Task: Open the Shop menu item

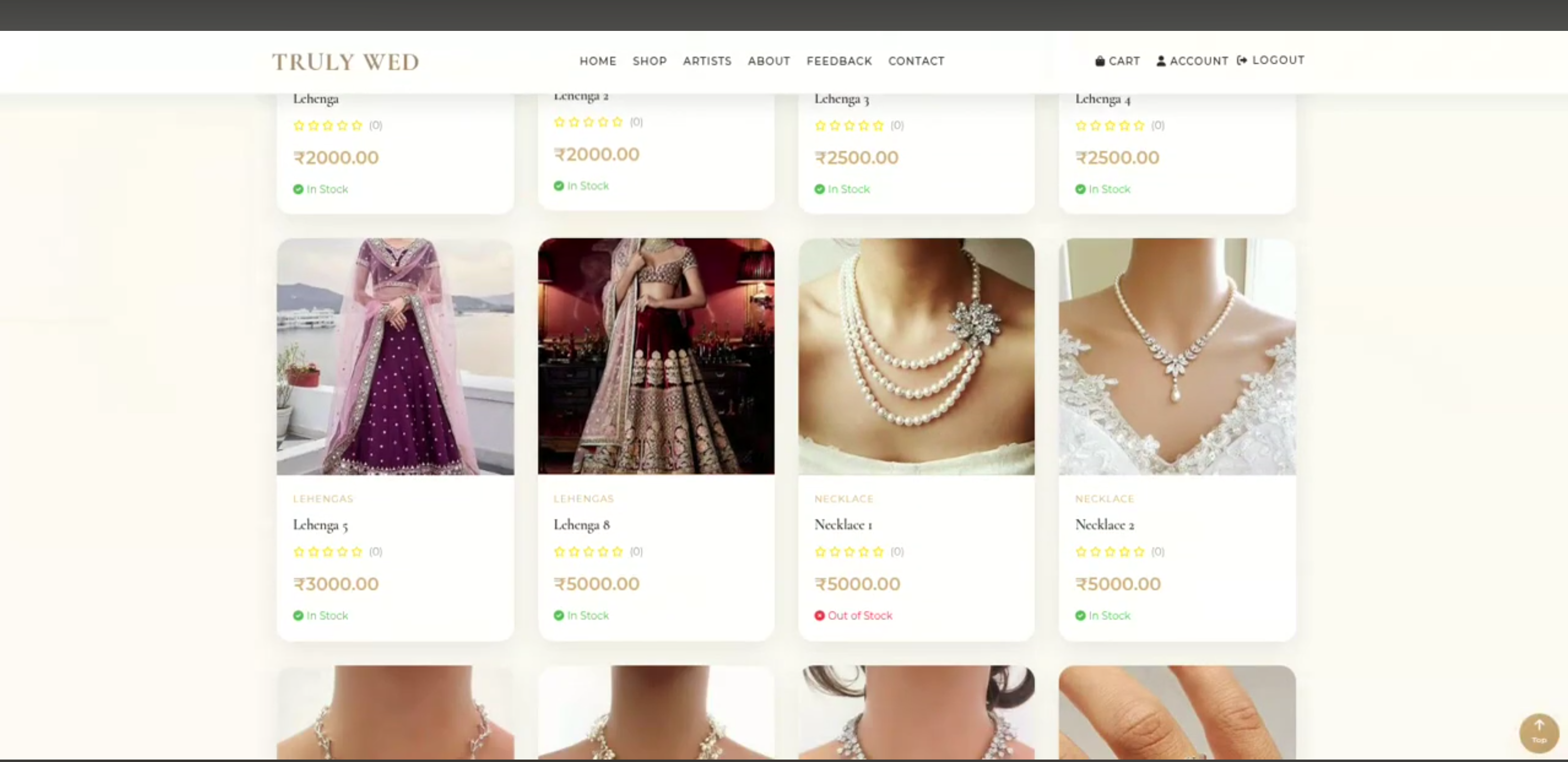Action: (x=650, y=61)
